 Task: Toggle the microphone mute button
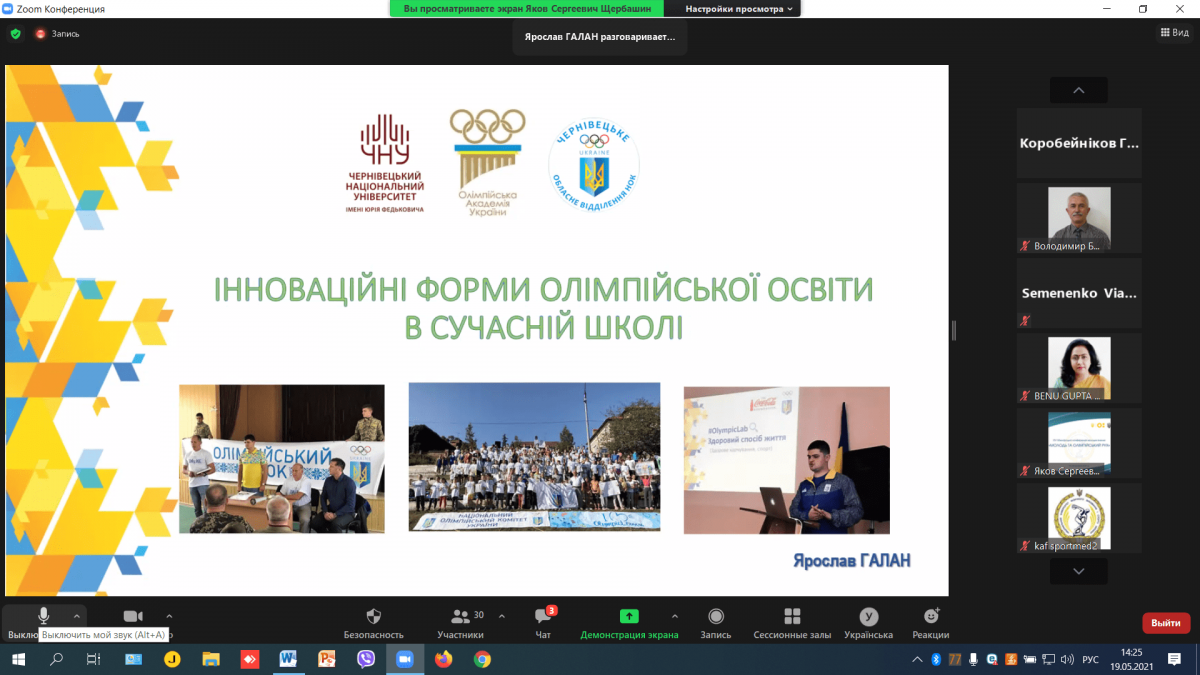point(43,616)
